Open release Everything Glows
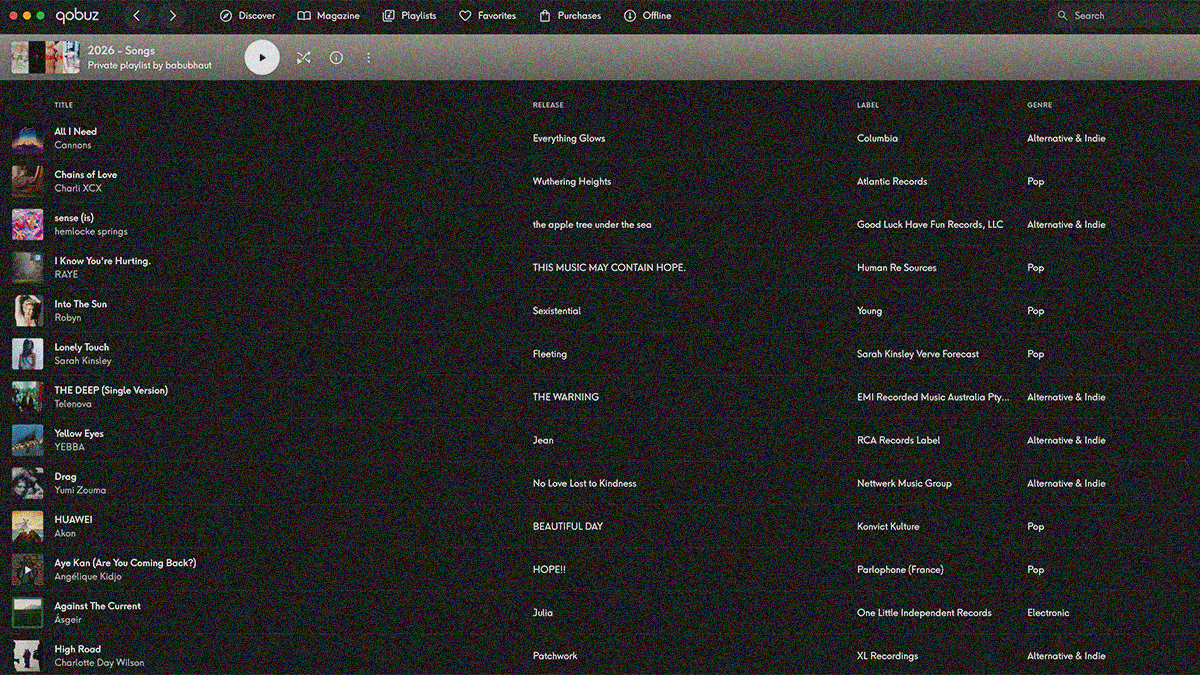The width and height of the screenshot is (1200, 675). tap(569, 139)
